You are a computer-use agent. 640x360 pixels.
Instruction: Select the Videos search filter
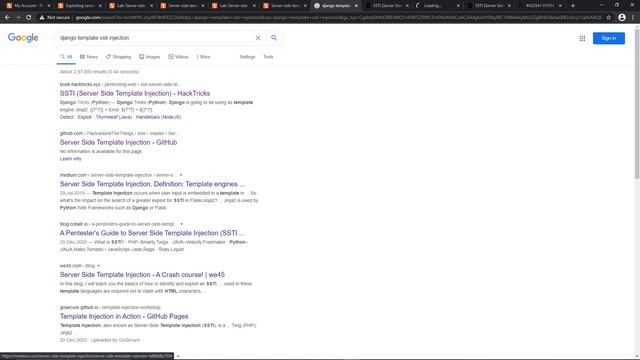pos(178,57)
